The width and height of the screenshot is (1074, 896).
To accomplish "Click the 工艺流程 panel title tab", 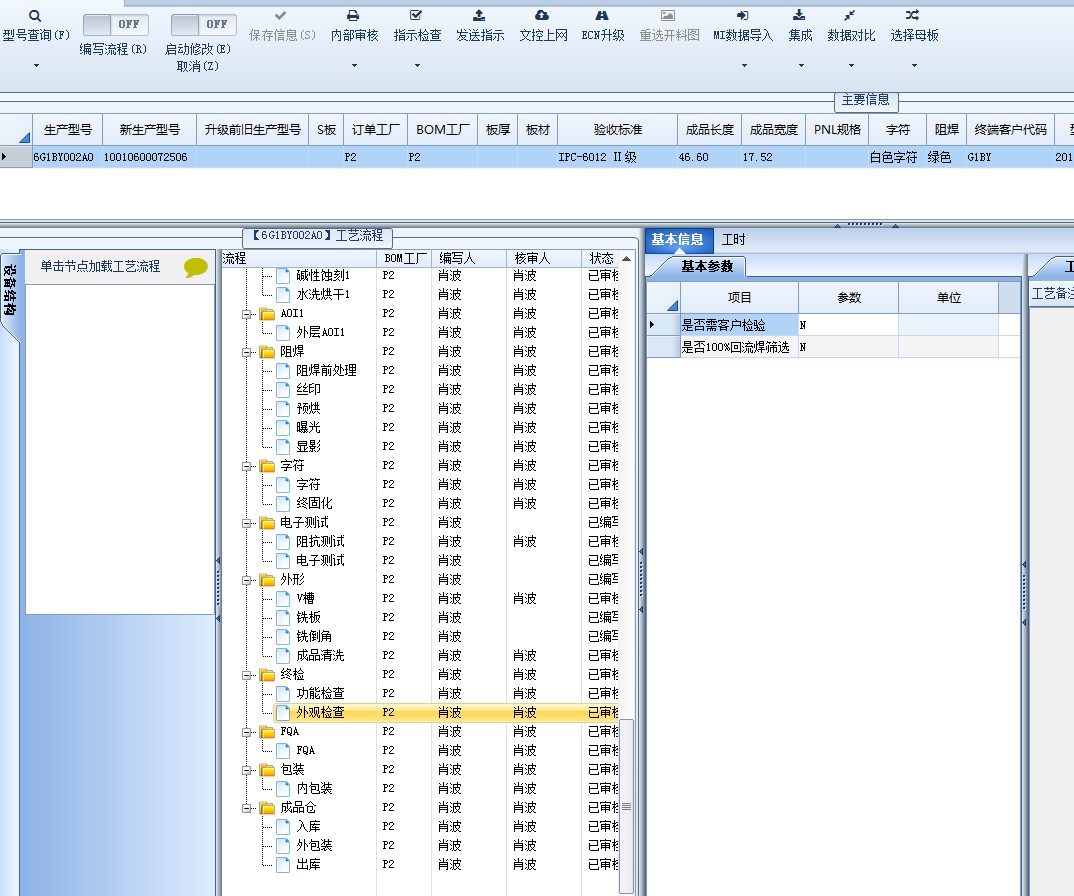I will tap(318, 236).
